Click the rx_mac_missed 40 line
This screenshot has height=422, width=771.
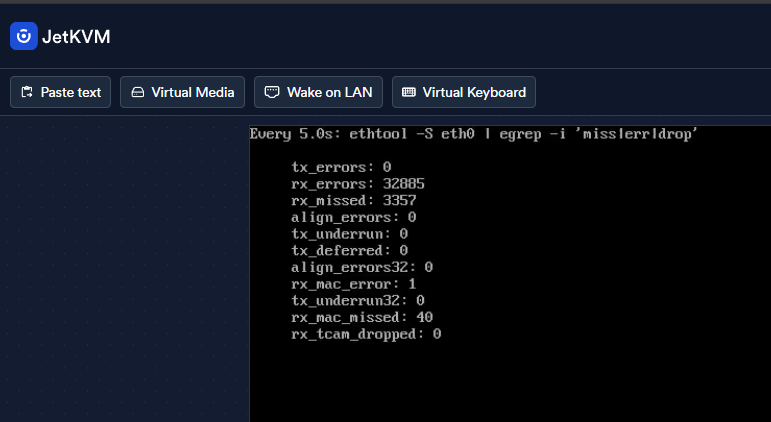coord(362,317)
